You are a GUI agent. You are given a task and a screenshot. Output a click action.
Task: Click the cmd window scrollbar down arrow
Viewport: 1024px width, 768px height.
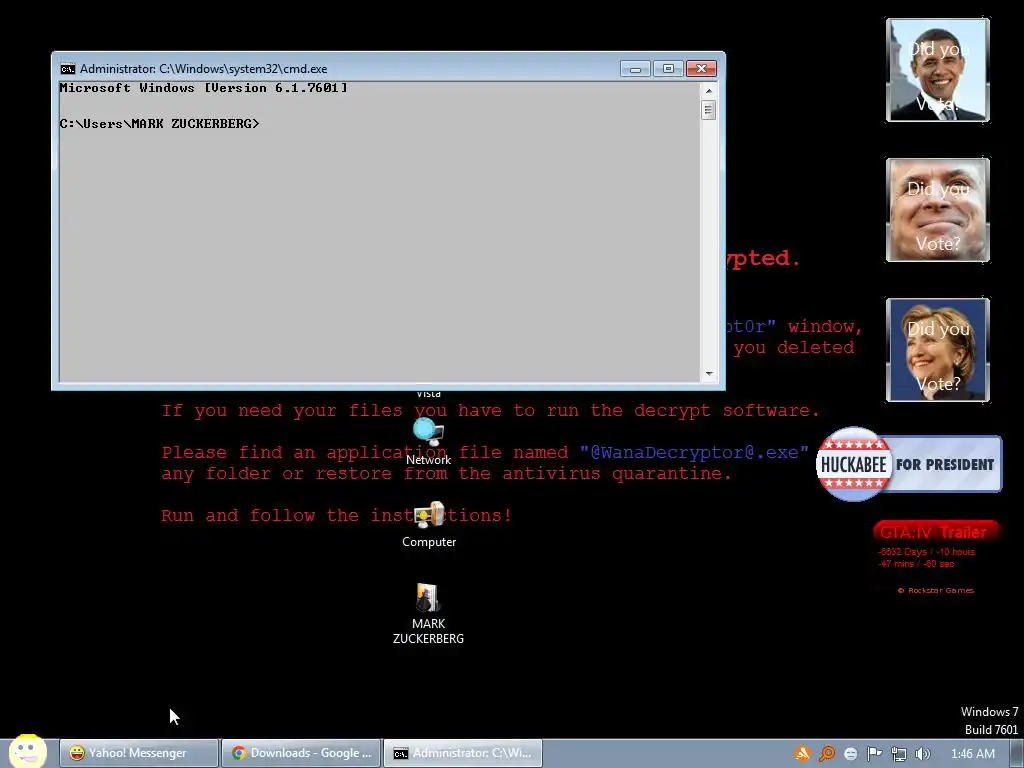[709, 374]
